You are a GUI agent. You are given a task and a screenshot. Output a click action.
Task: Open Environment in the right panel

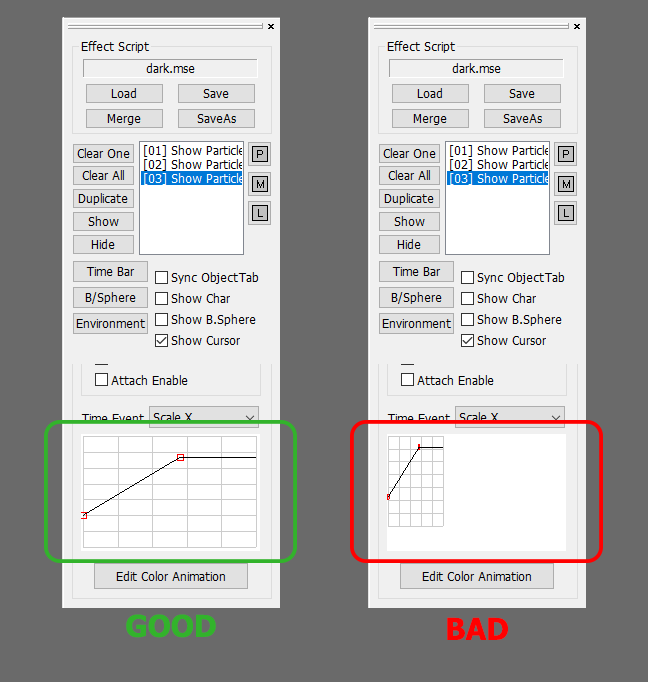click(417, 324)
